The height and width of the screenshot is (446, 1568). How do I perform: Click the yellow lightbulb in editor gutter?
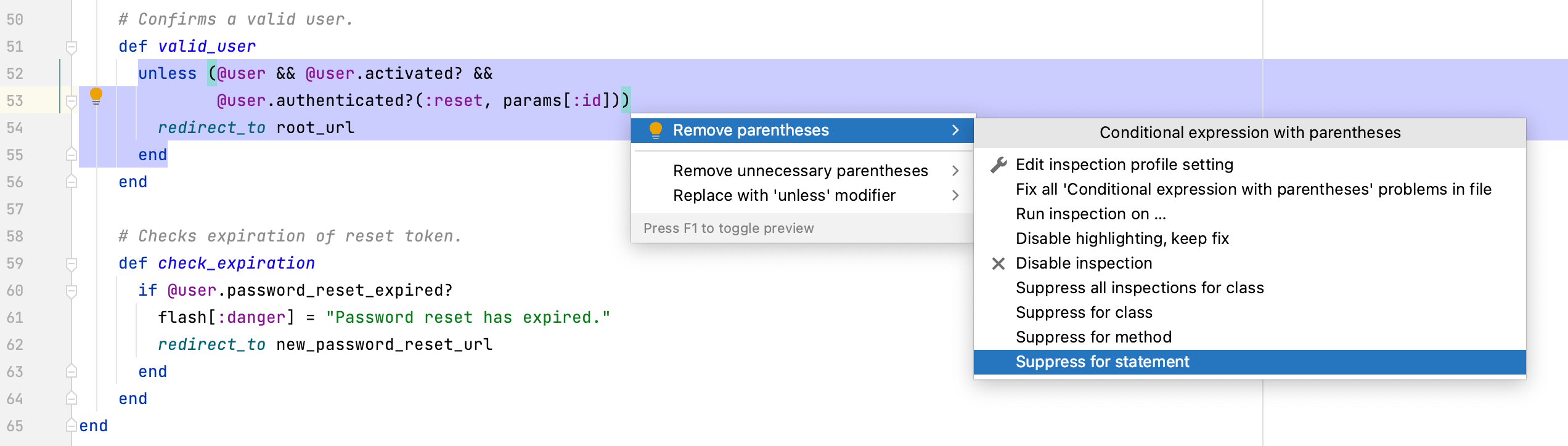(x=96, y=96)
